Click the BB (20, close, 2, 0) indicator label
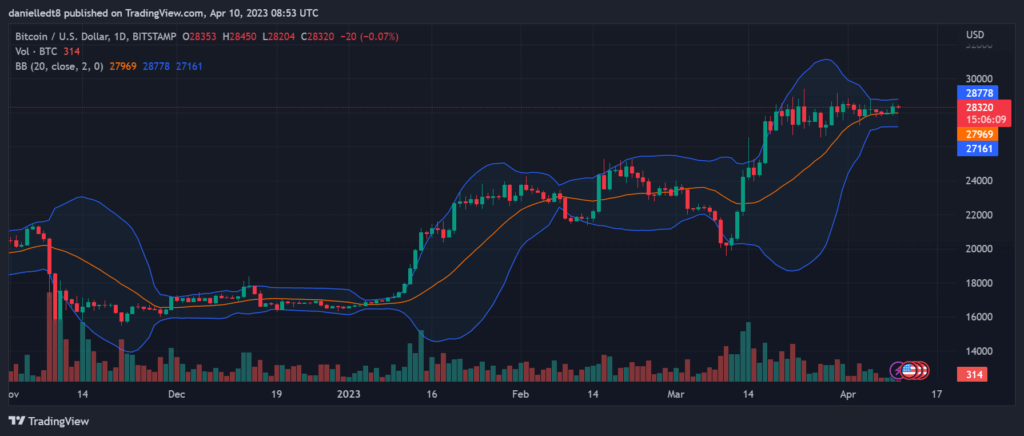The height and width of the screenshot is (436, 1024). tap(59, 66)
